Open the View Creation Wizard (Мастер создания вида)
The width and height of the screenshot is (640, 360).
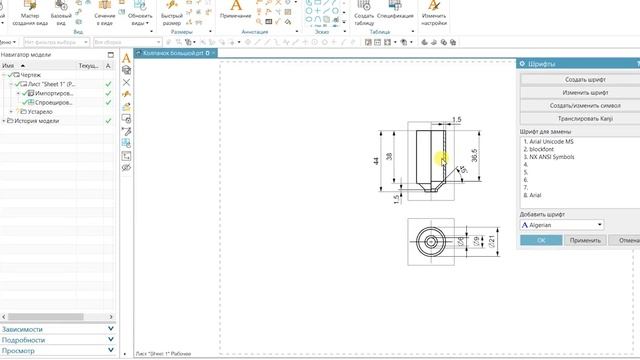(x=30, y=13)
